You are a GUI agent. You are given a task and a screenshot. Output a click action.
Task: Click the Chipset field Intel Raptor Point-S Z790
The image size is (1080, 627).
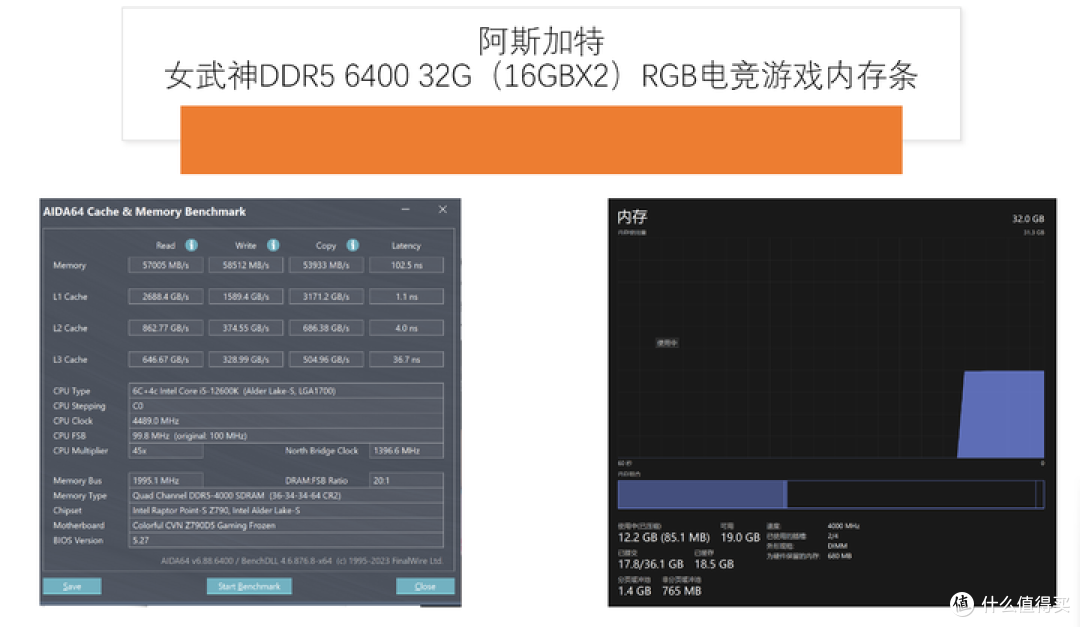click(286, 511)
